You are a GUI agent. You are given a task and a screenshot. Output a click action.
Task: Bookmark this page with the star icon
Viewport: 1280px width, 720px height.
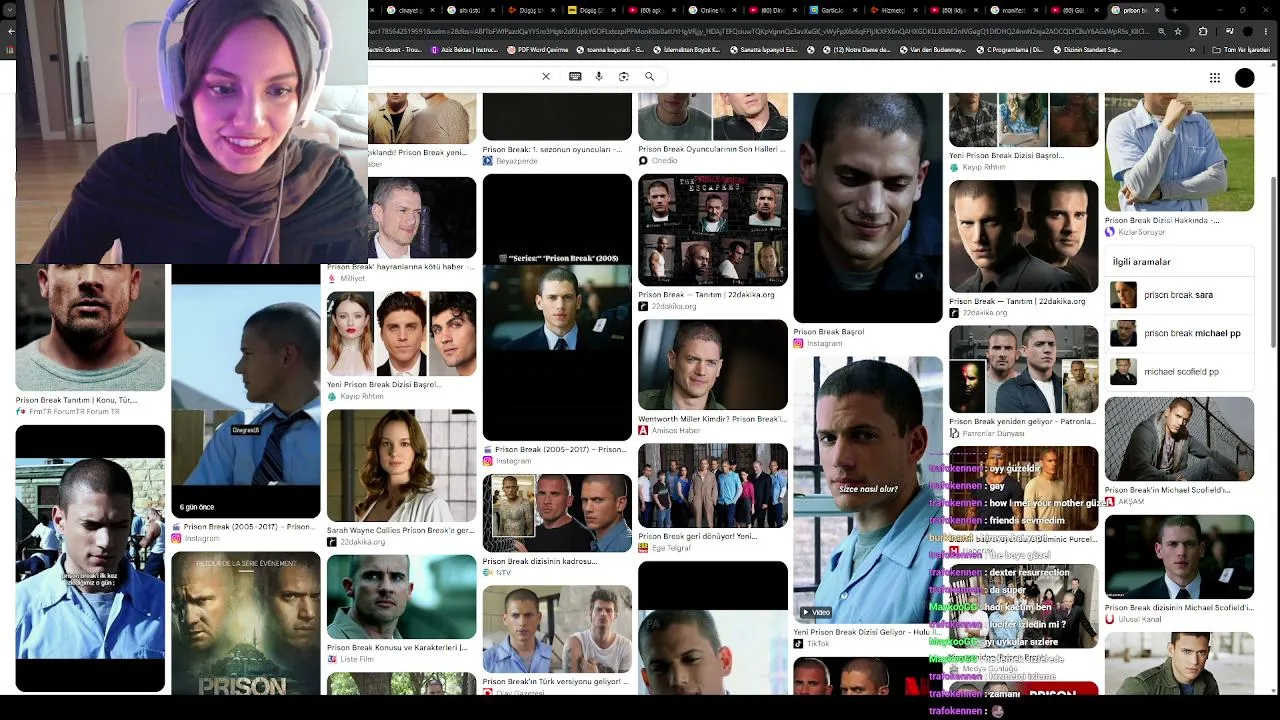pos(1178,31)
